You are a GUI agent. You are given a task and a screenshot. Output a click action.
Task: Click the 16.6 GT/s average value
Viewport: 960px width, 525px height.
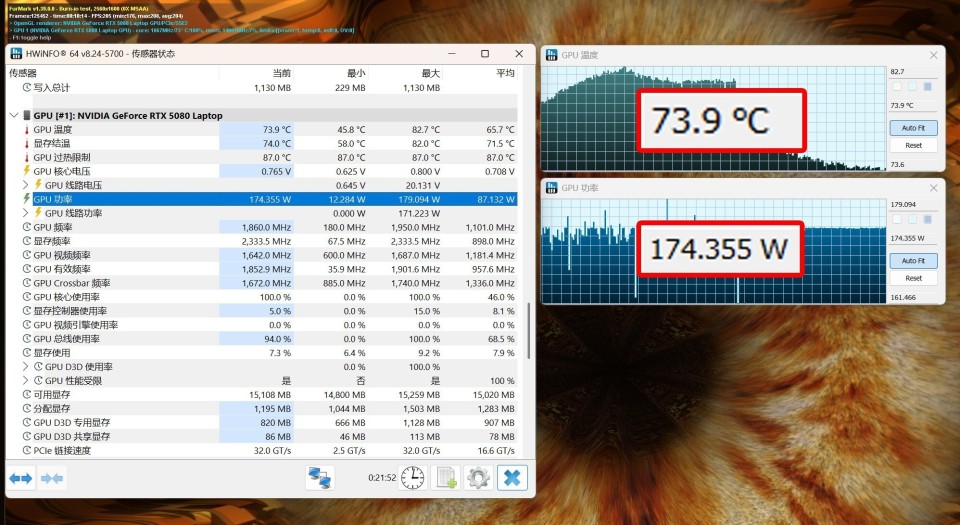(x=497, y=450)
